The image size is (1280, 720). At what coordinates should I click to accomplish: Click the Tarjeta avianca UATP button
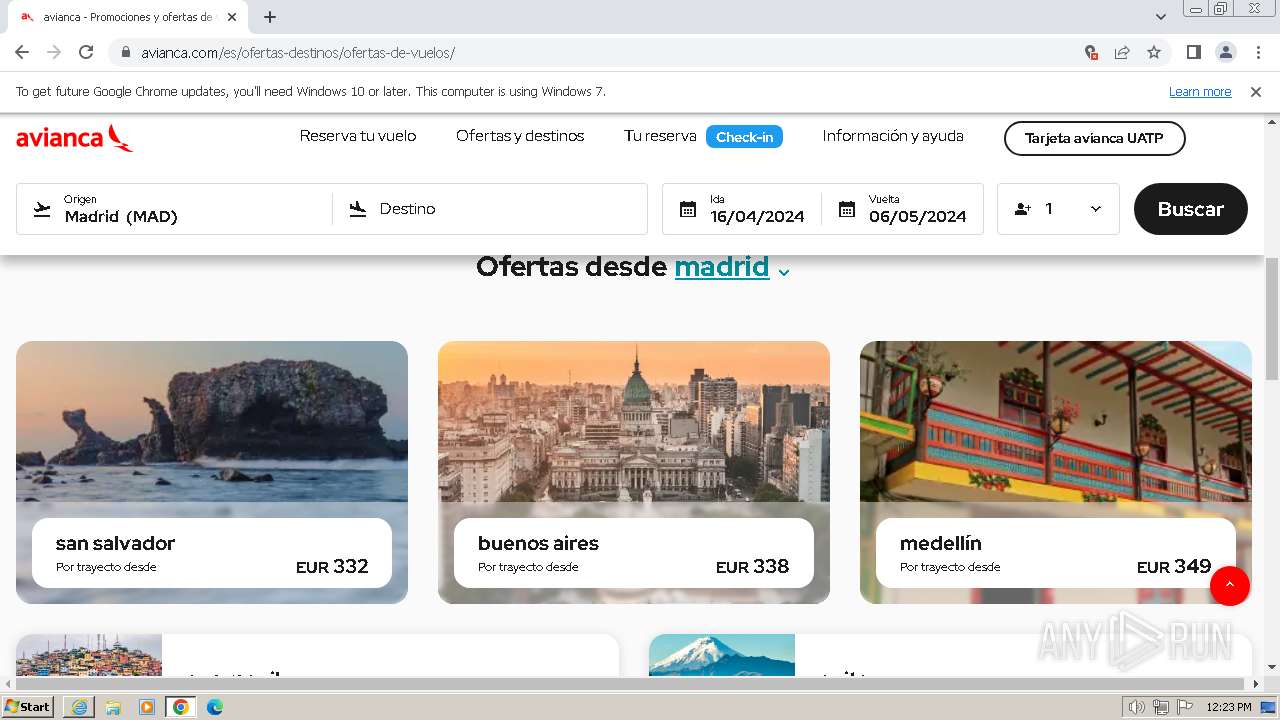(x=1094, y=138)
